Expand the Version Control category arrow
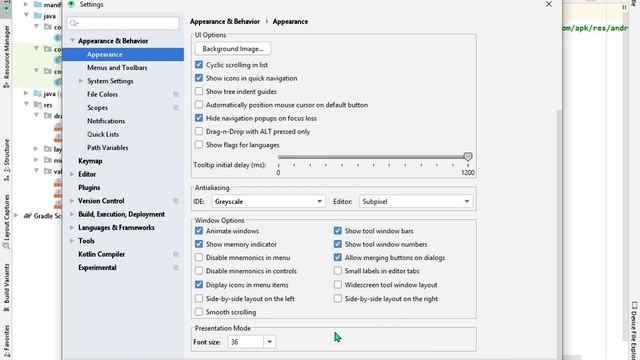640x360 pixels. pyautogui.click(x=72, y=201)
